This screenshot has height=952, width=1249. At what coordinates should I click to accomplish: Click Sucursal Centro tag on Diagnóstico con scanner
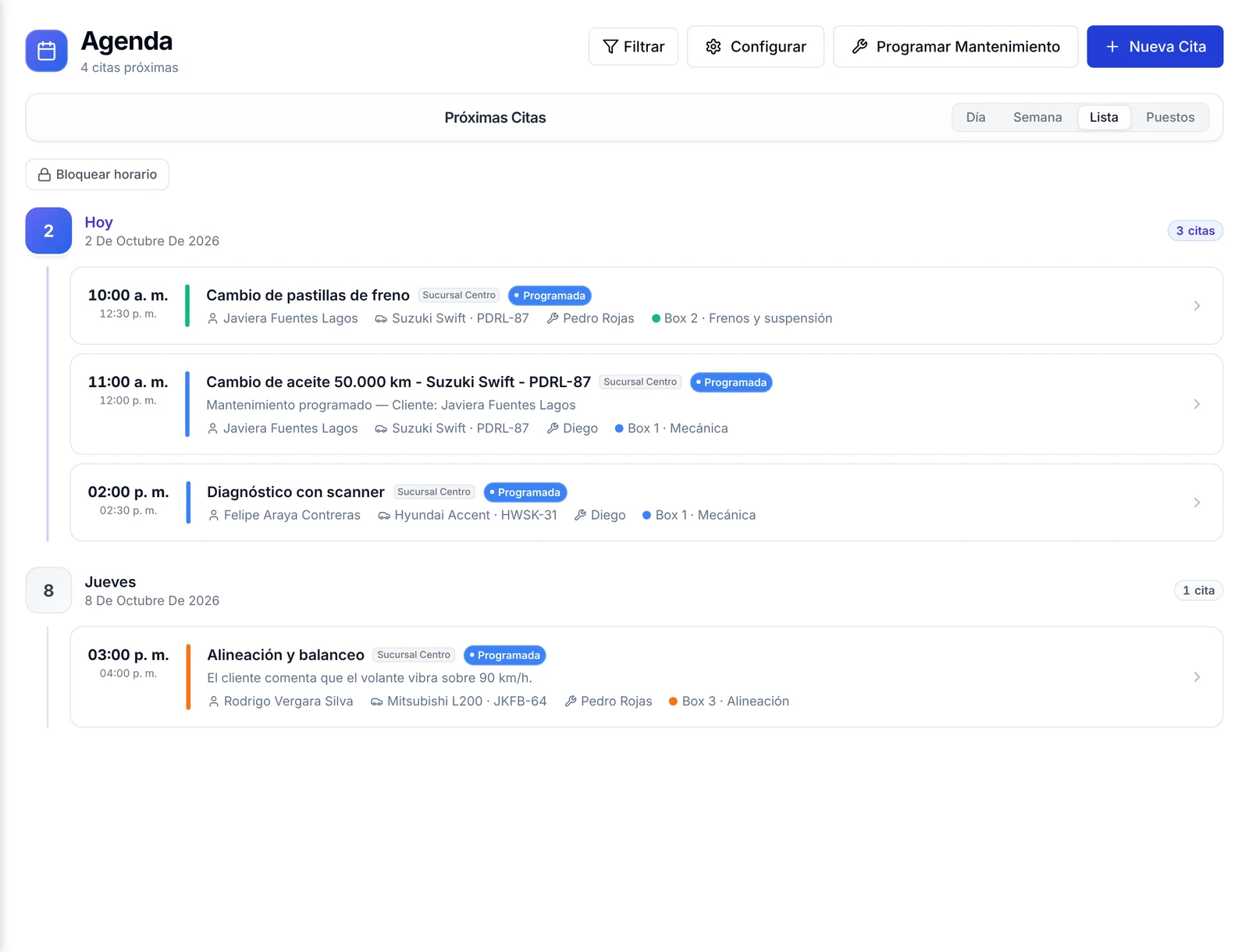434,492
